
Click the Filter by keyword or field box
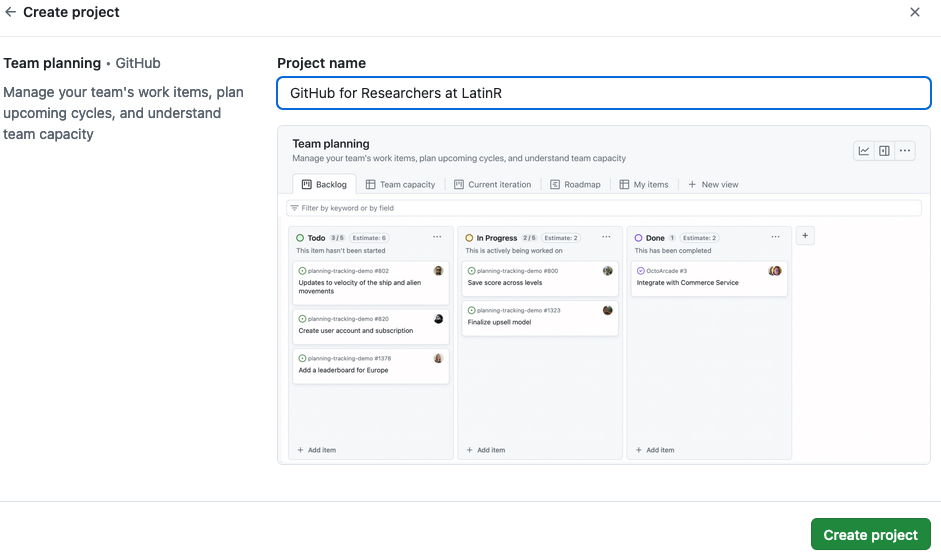604,208
